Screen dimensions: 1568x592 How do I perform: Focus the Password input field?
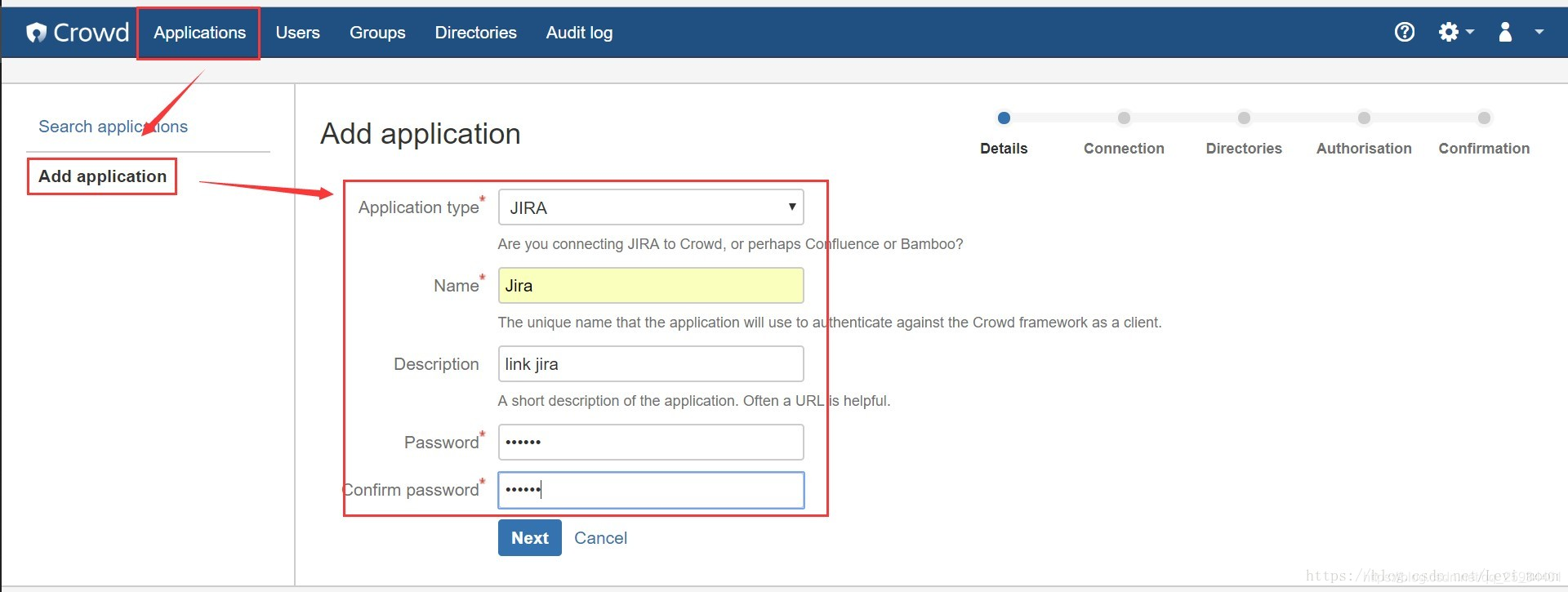click(651, 442)
